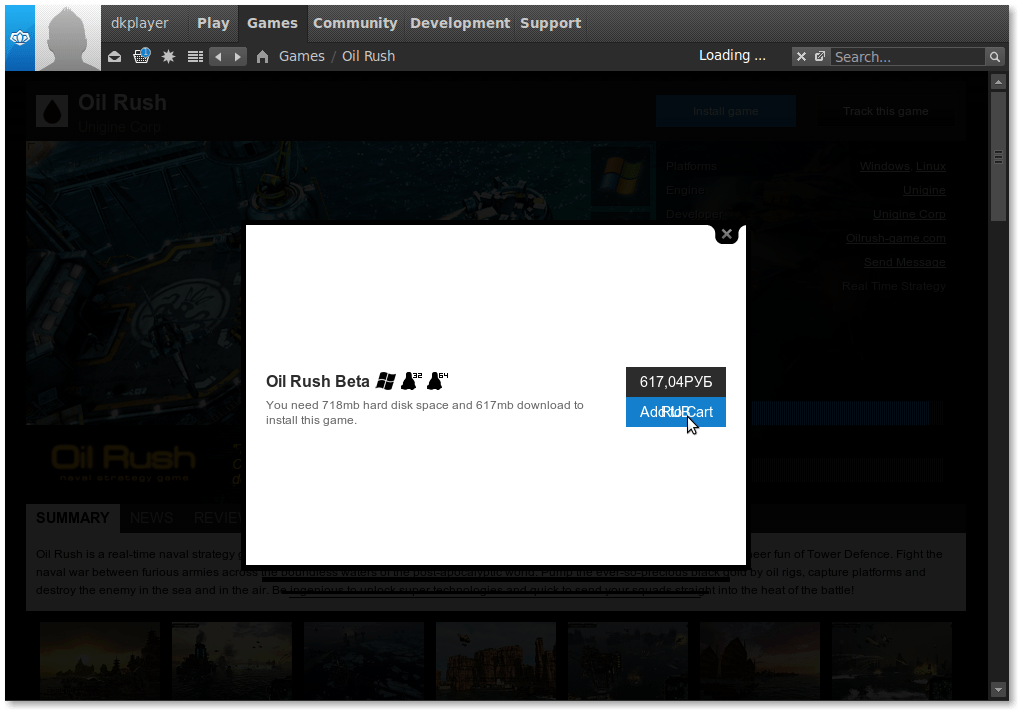This screenshot has height=710, width=1018.
Task: Click the vertical scrollbar thumb
Action: pos(998,156)
